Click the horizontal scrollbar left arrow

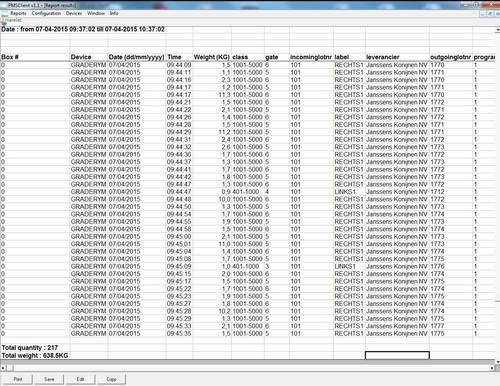[3, 368]
